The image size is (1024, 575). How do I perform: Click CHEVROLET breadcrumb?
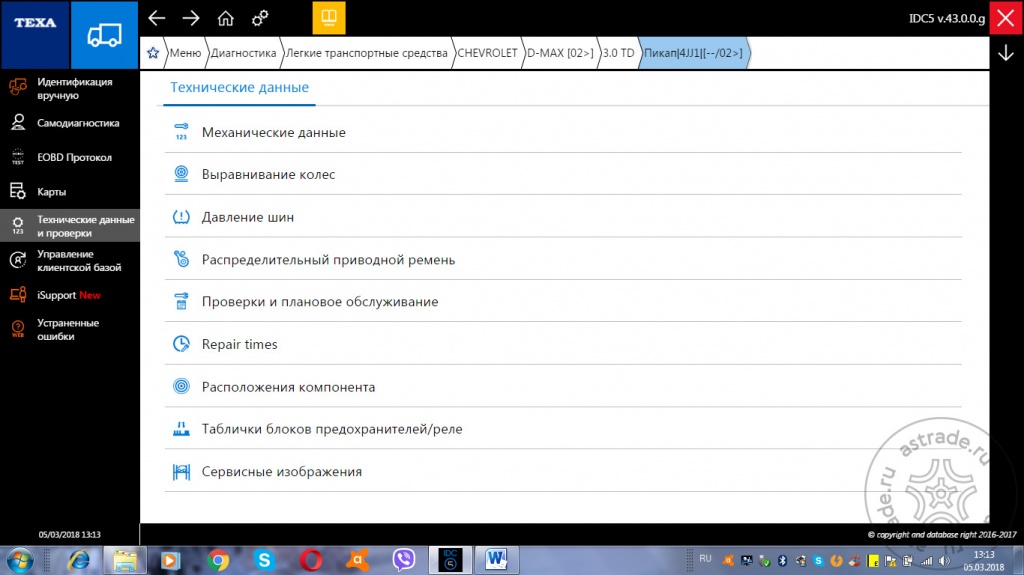coord(487,53)
